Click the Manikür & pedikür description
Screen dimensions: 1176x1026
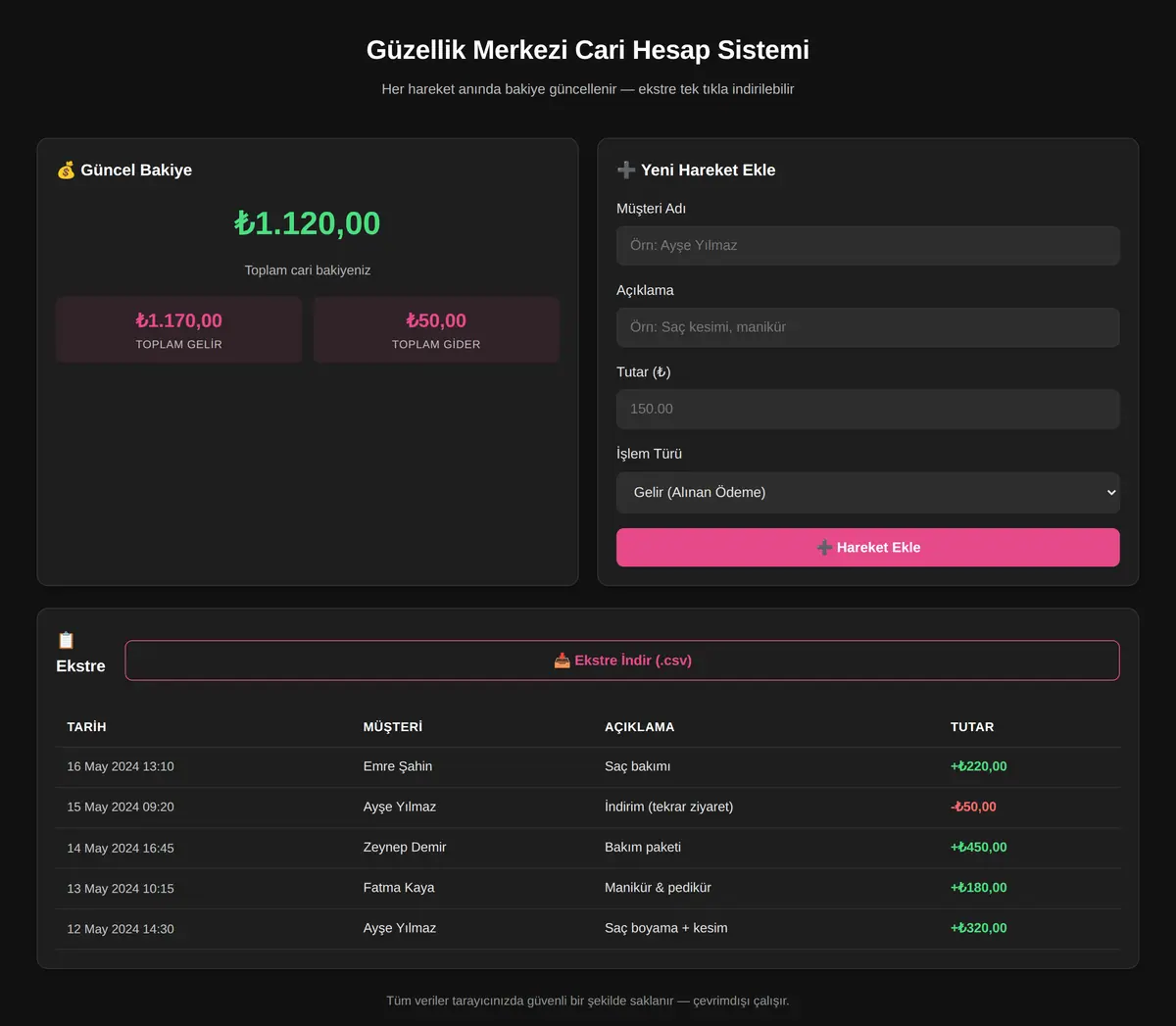click(x=659, y=888)
